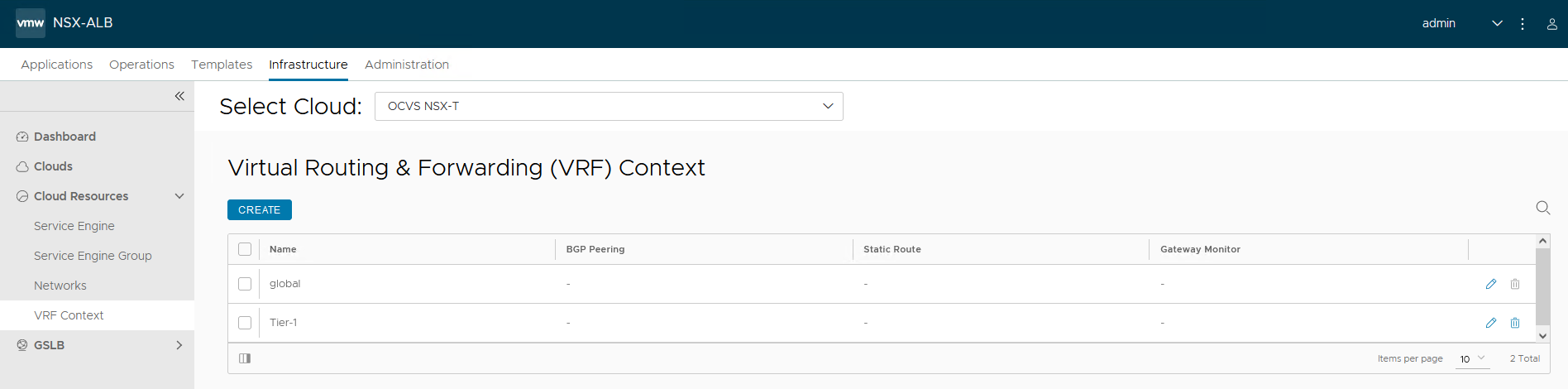Click the NSX-ALB product title
The height and width of the screenshot is (389, 1568).
pos(83,23)
